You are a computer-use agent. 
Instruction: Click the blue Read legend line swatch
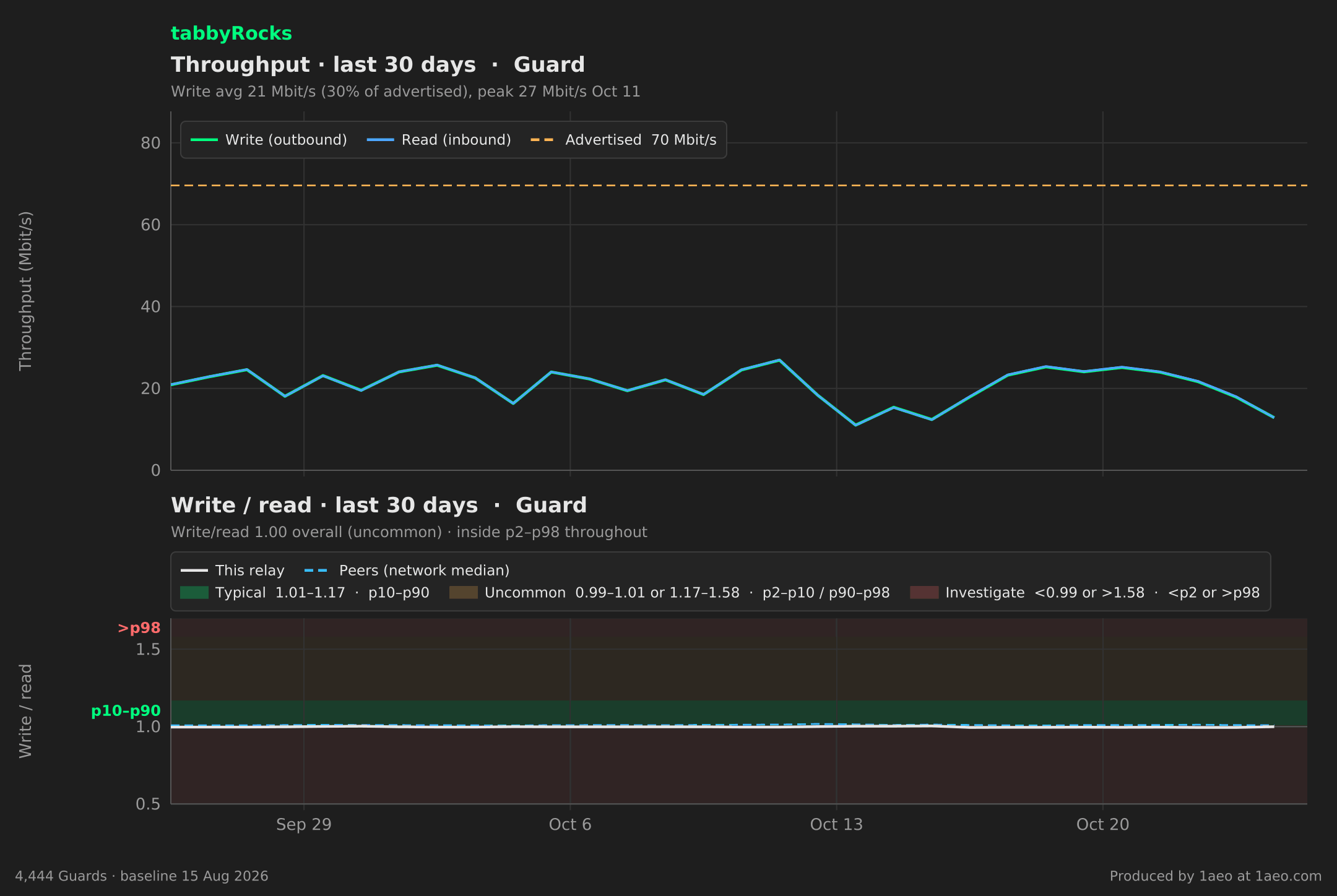[x=380, y=140]
